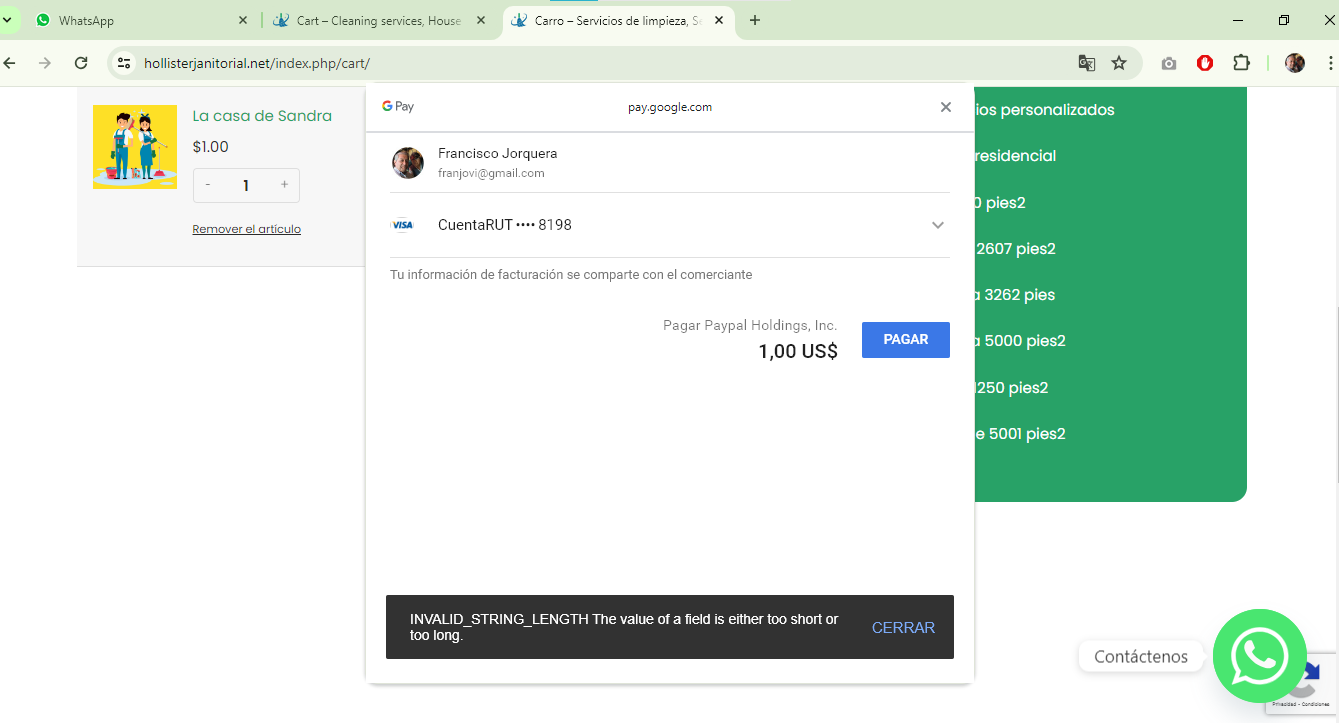The height and width of the screenshot is (723, 1339).
Task: Click the ios personalizados text
Action: coord(1045,110)
